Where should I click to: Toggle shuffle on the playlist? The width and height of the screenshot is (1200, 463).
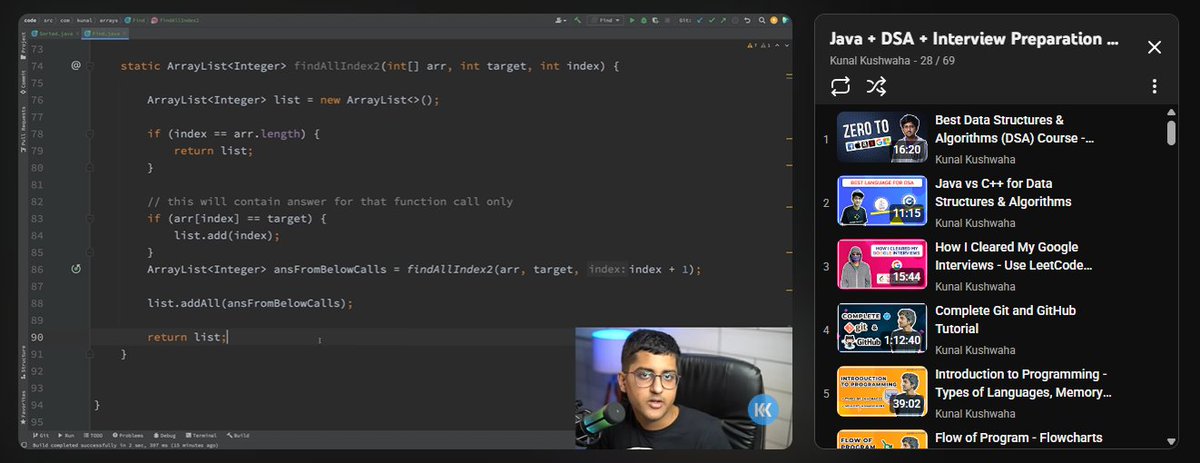click(x=876, y=86)
